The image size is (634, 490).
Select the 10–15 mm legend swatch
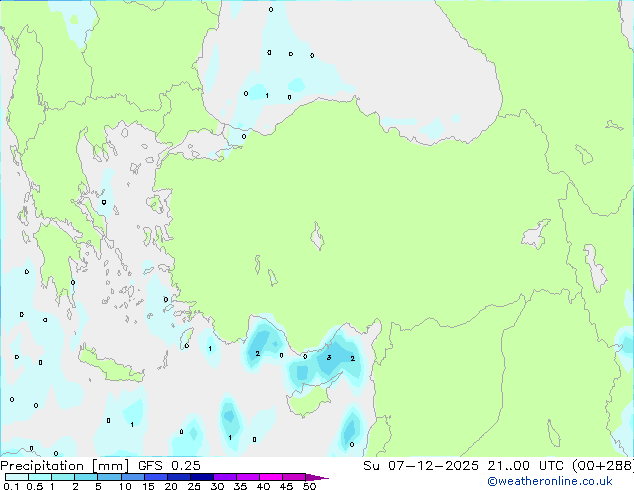[x=132, y=477]
